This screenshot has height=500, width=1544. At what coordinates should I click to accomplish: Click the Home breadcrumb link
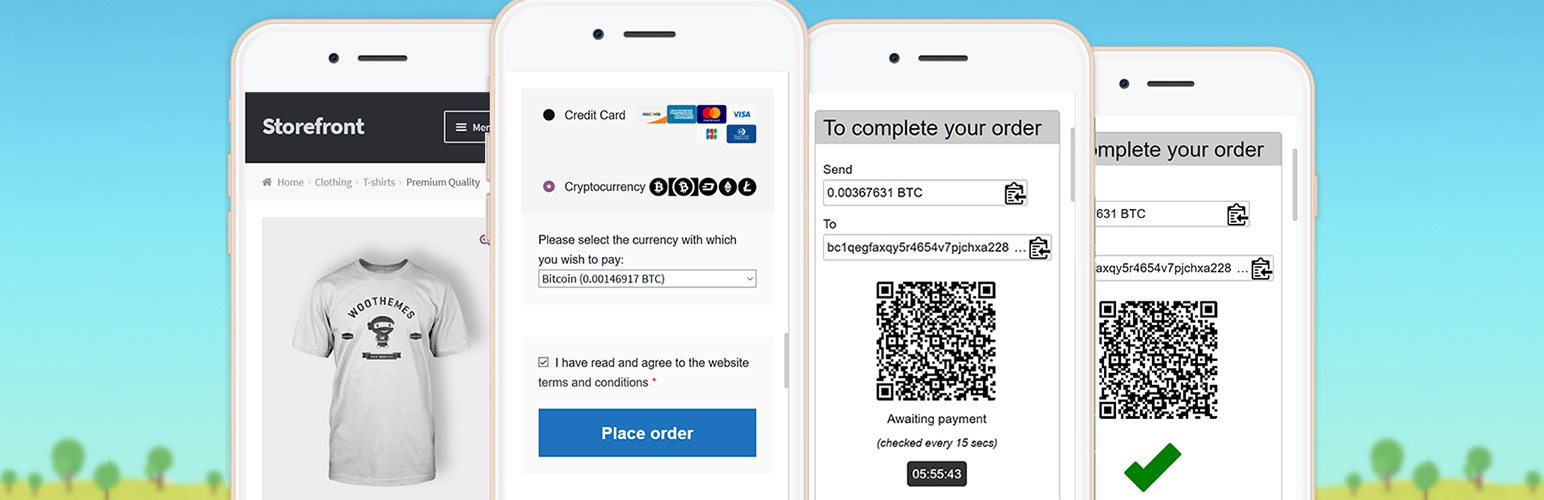click(x=290, y=183)
